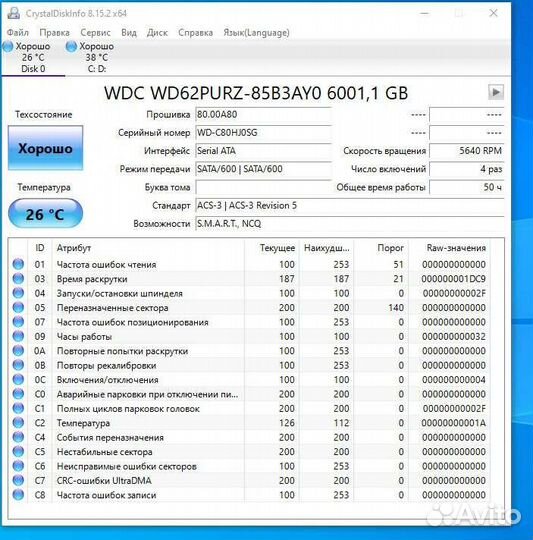
Task: Open the Правка menu
Action: click(x=54, y=33)
